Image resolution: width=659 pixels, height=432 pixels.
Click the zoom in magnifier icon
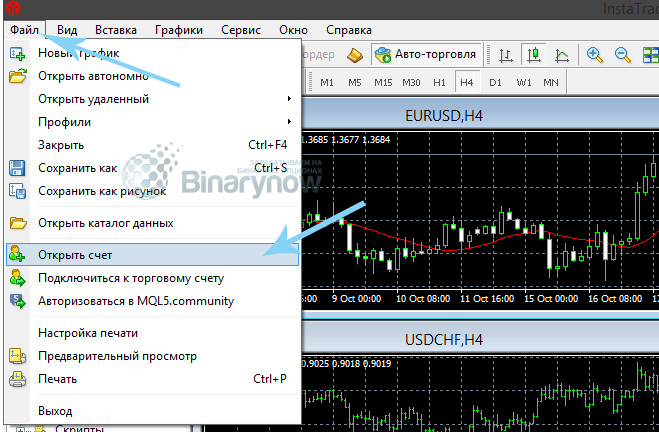595,55
